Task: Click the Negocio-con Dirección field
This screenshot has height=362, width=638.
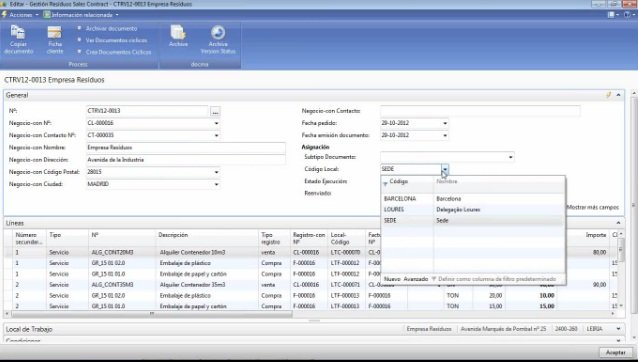Action: 186,160
